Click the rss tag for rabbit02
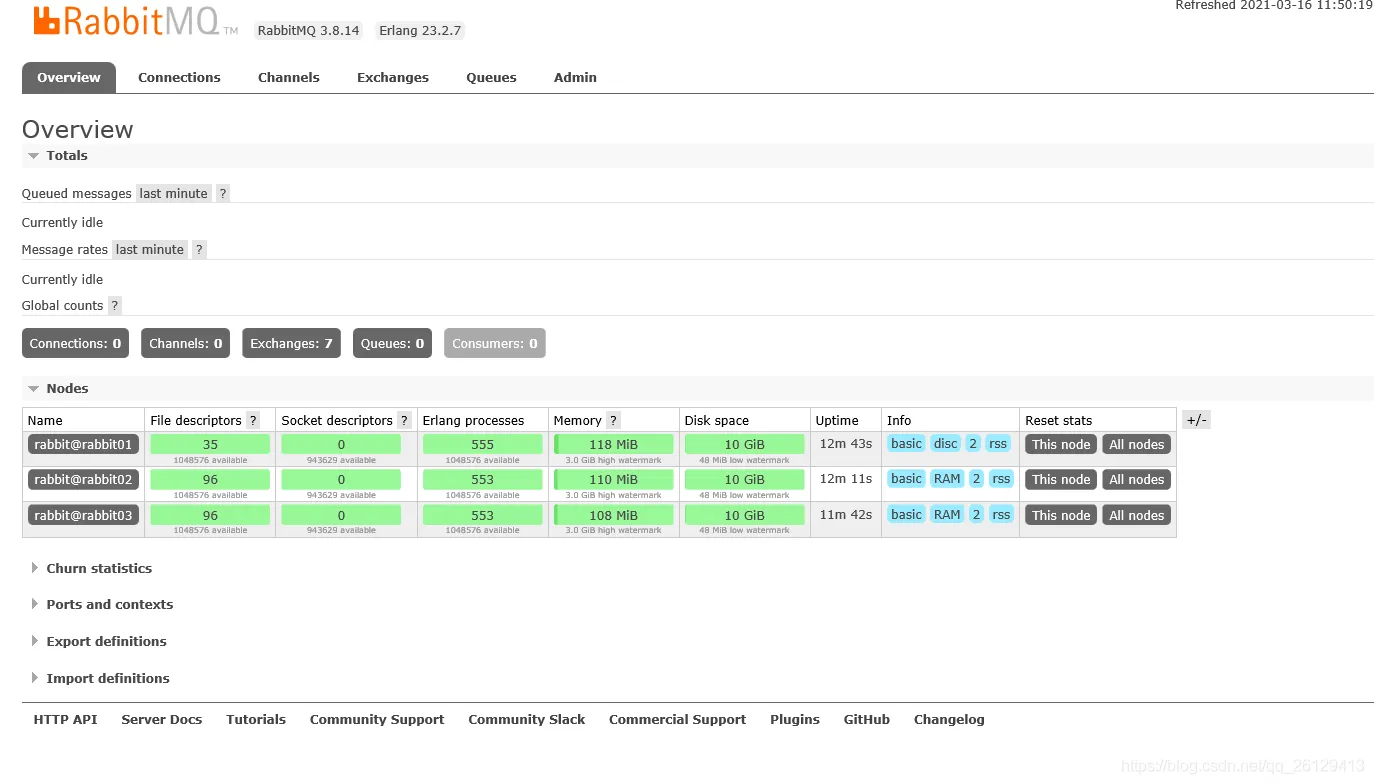1374x784 pixels. pos(1001,478)
